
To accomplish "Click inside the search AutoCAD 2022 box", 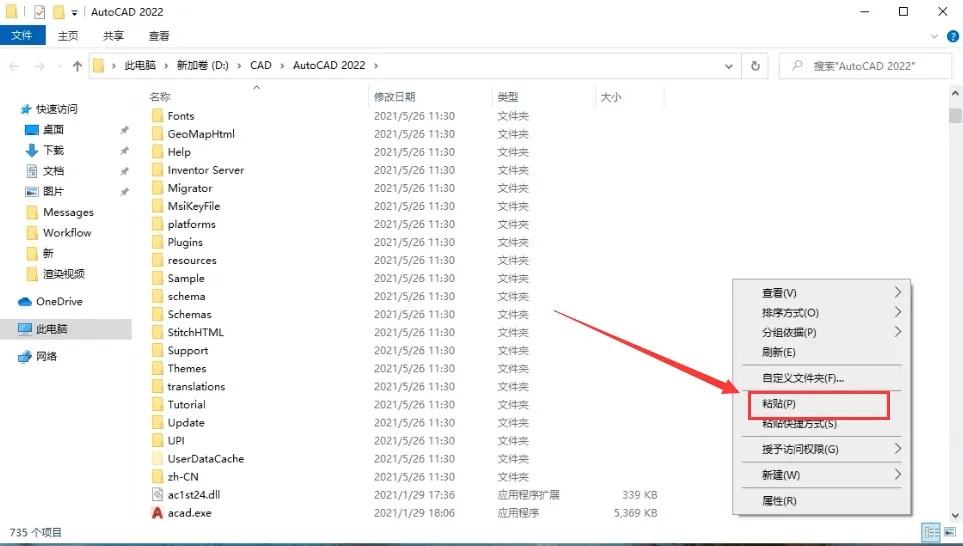I will pos(865,66).
